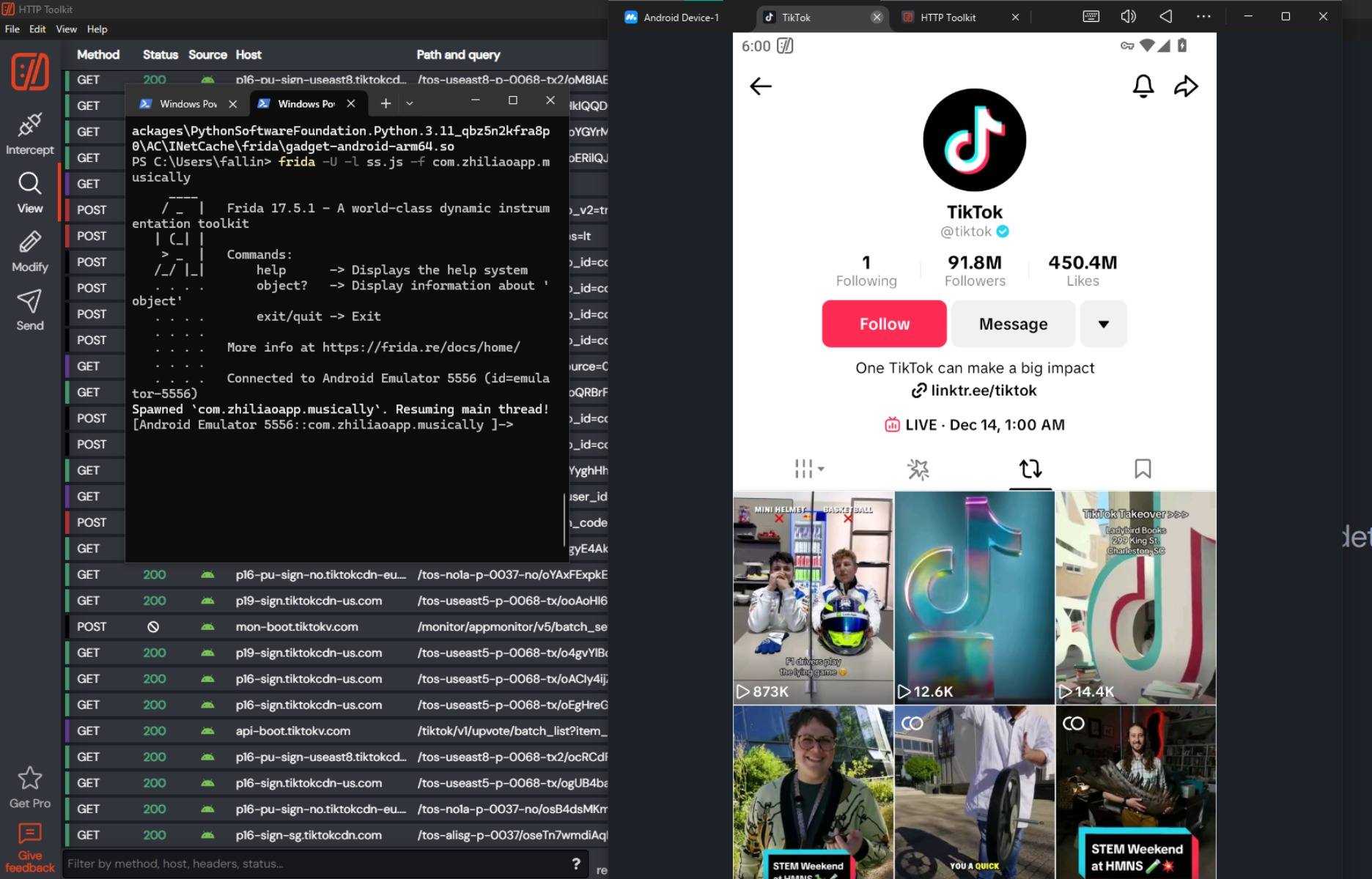Click the Follow button on TikTok's profile
This screenshot has width=1372, height=879.
[884, 324]
